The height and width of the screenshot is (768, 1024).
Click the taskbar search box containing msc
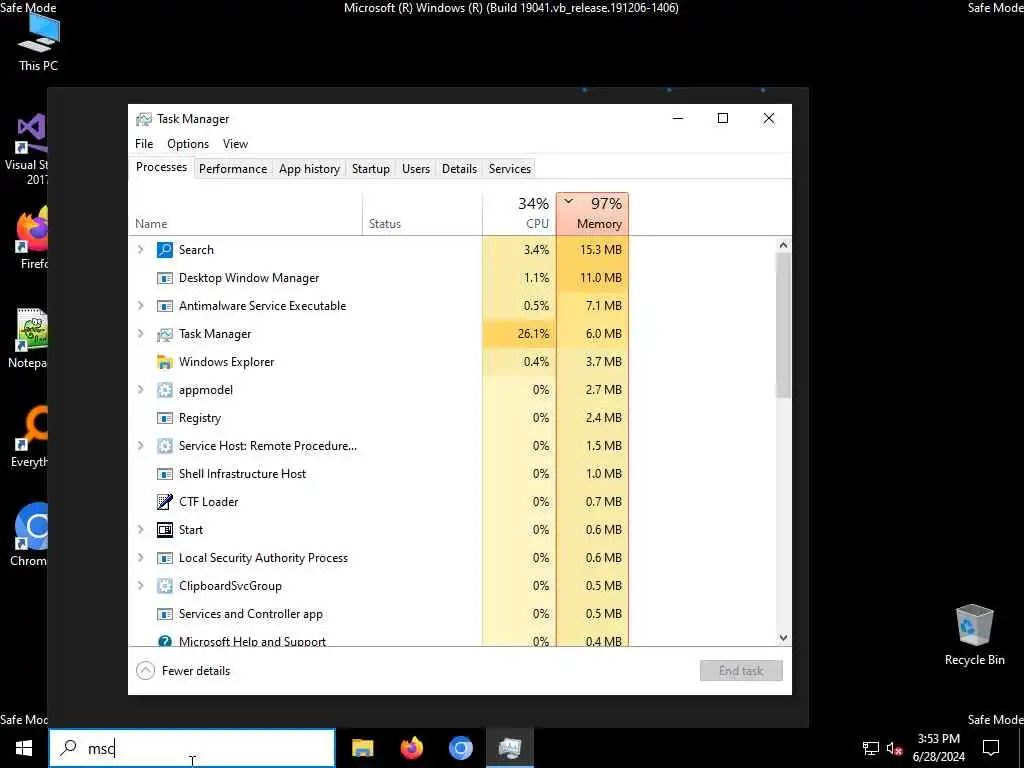click(193, 748)
